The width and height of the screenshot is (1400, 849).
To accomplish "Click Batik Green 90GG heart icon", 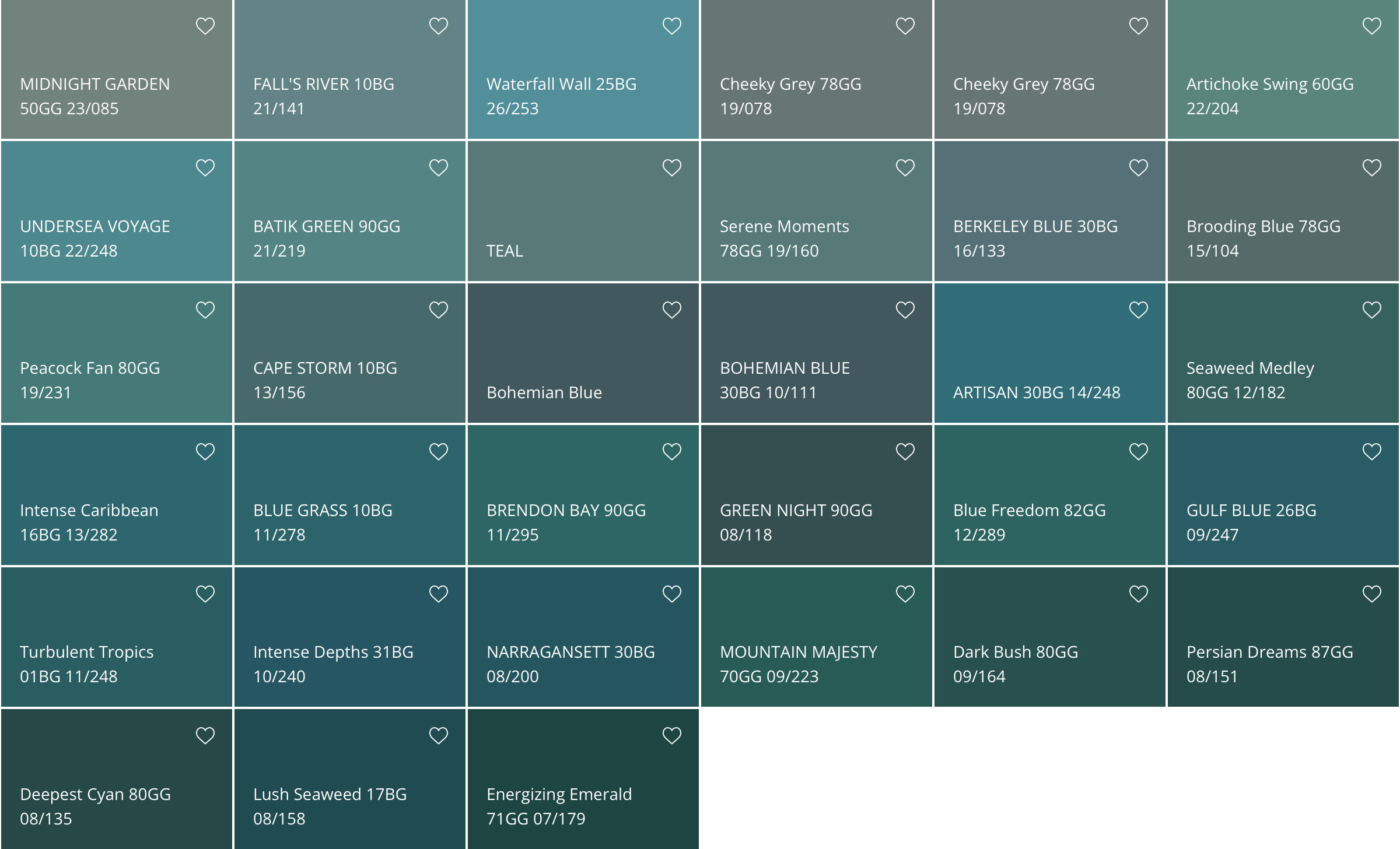I will coord(439,168).
